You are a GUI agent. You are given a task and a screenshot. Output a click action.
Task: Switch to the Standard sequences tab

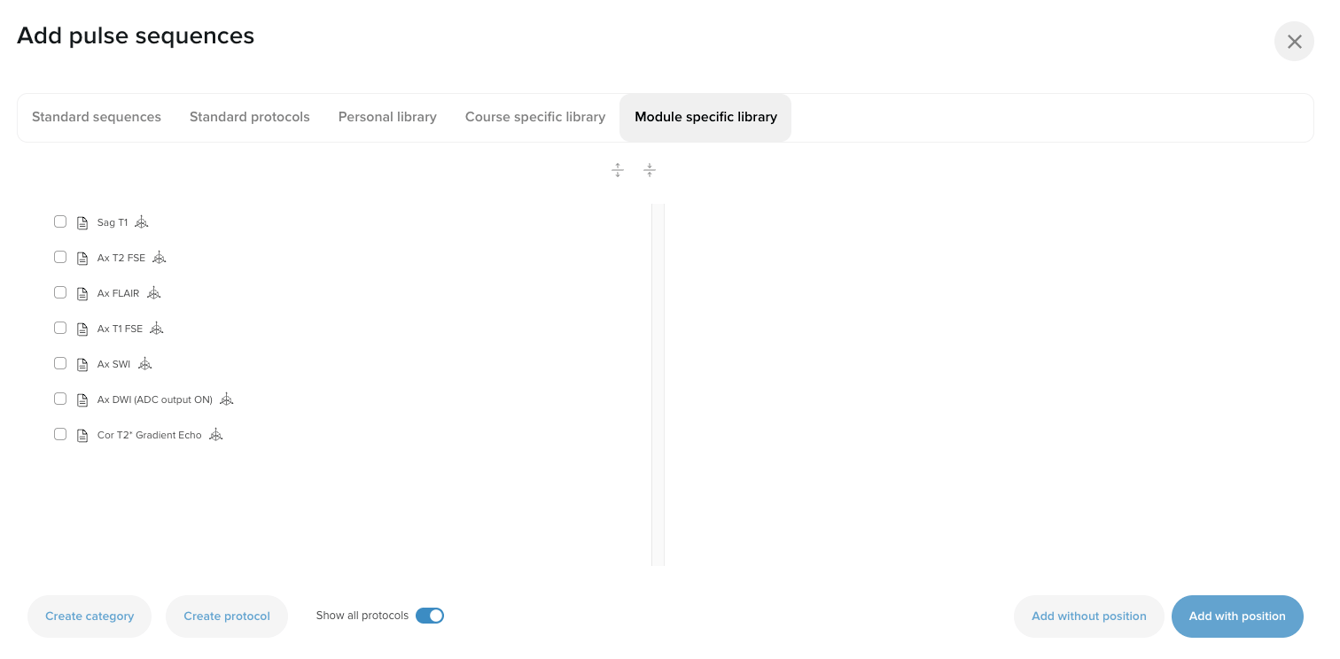(x=96, y=117)
